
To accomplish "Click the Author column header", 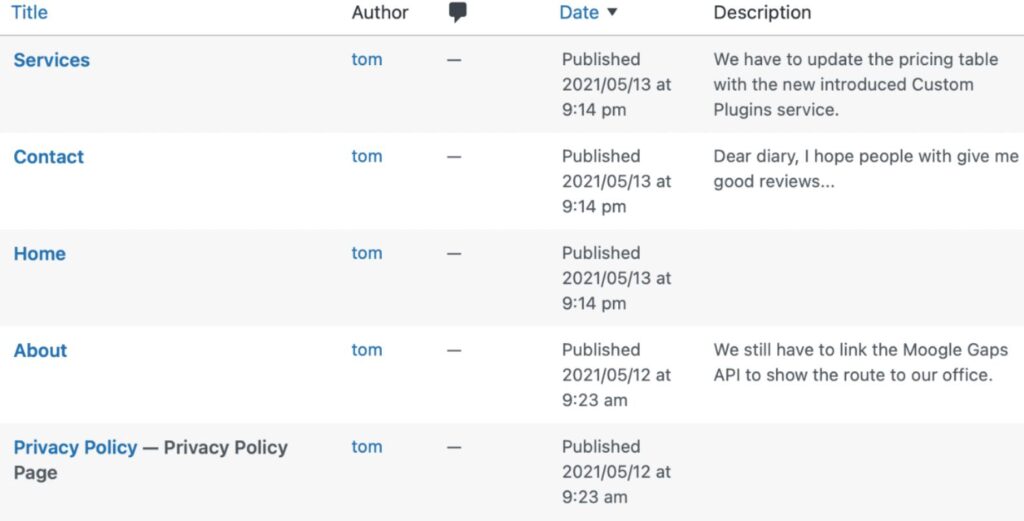I will pos(380,13).
